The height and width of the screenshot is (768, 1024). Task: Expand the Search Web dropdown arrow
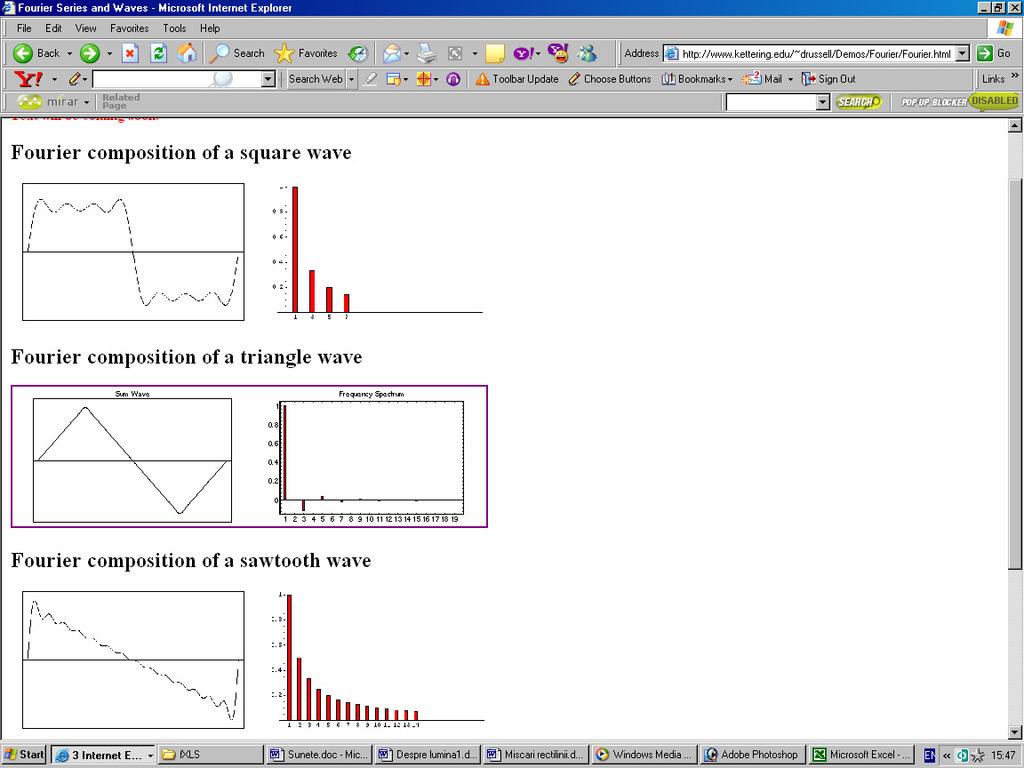pos(351,79)
